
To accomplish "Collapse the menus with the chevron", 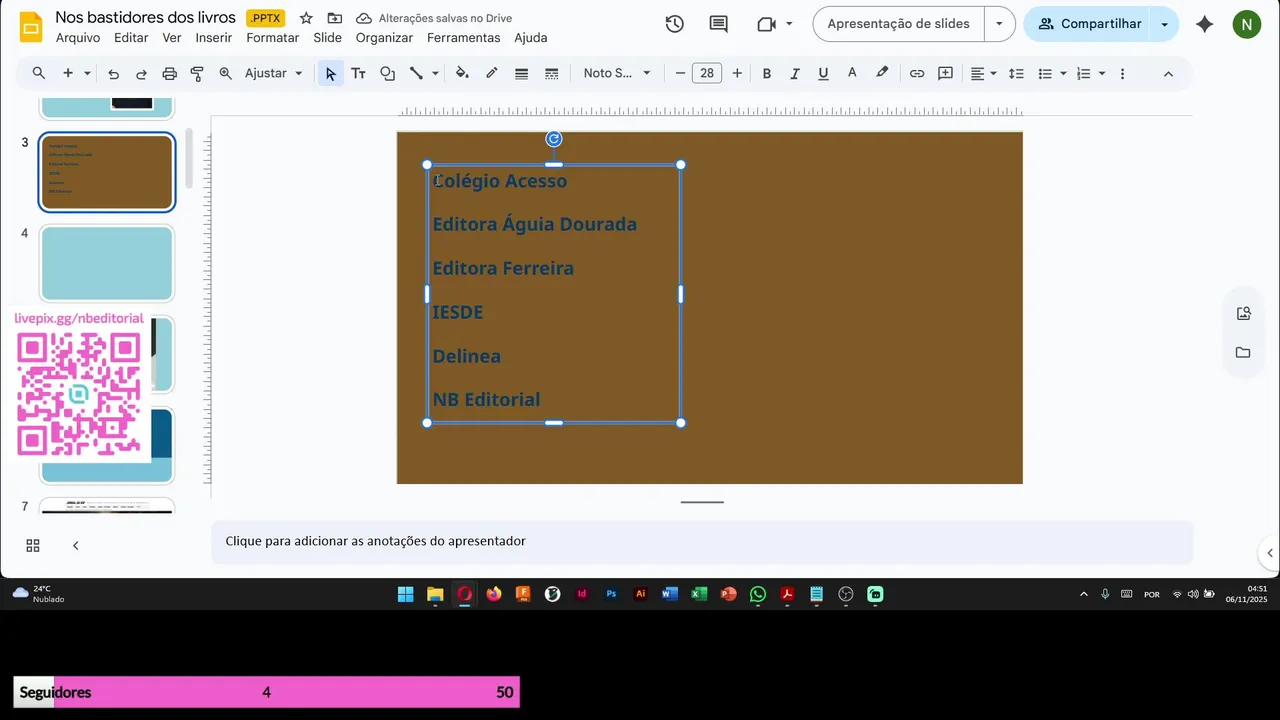I will (x=1168, y=73).
